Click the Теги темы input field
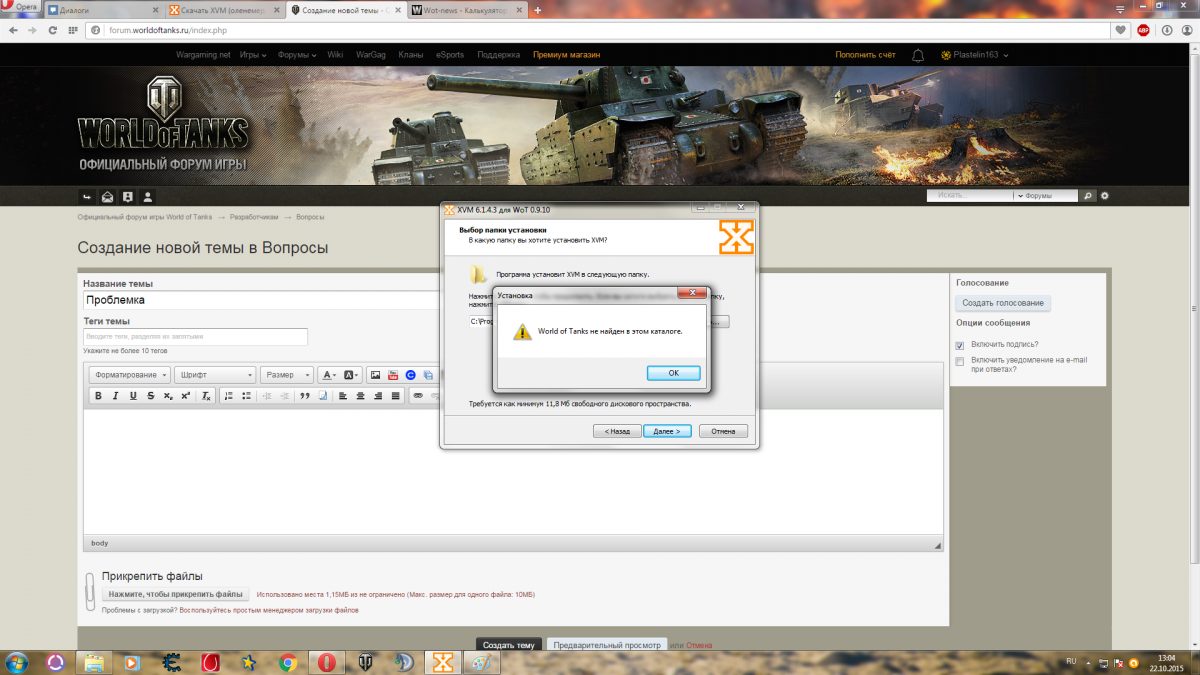 tap(195, 337)
